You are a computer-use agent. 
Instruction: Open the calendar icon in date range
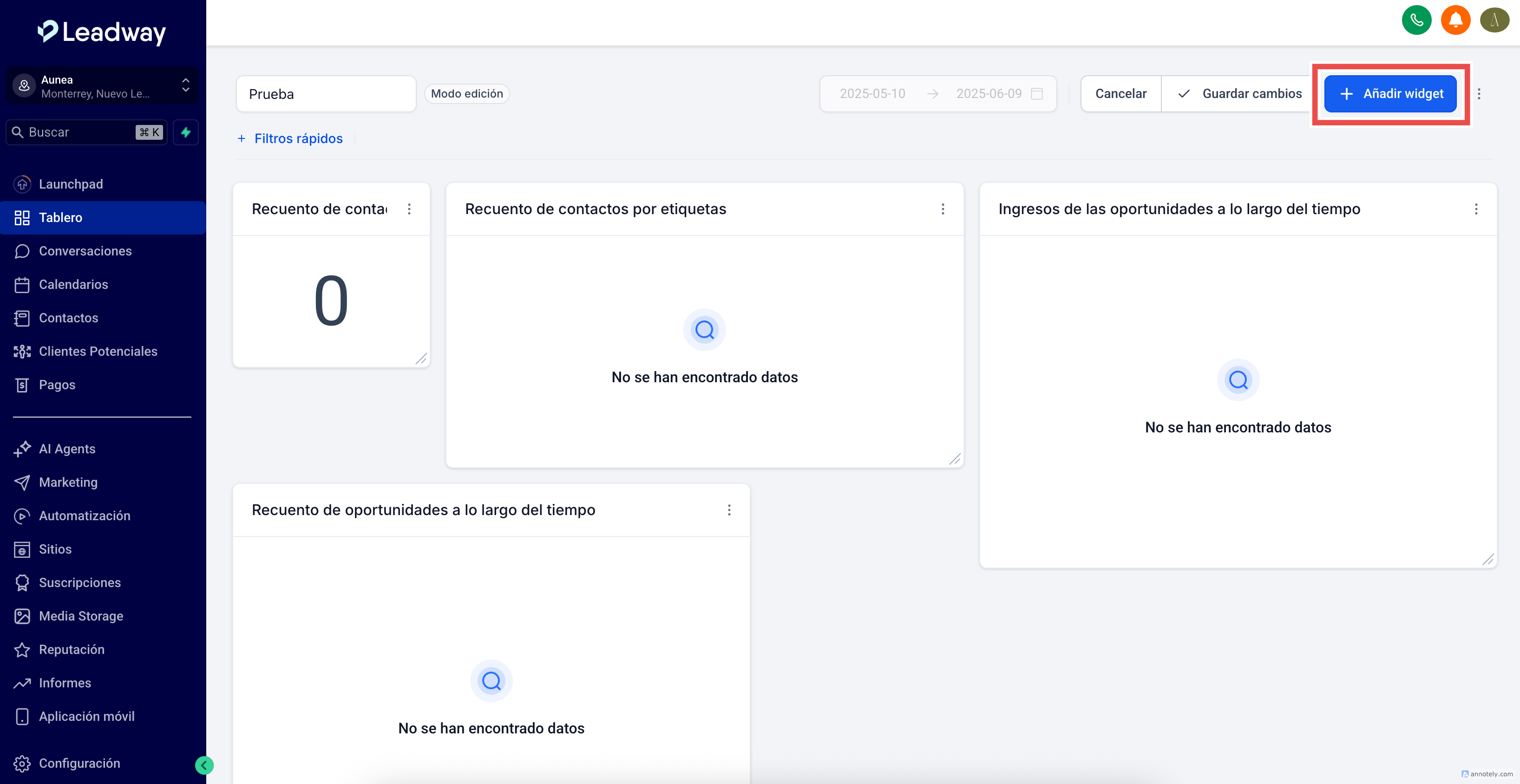click(1037, 94)
